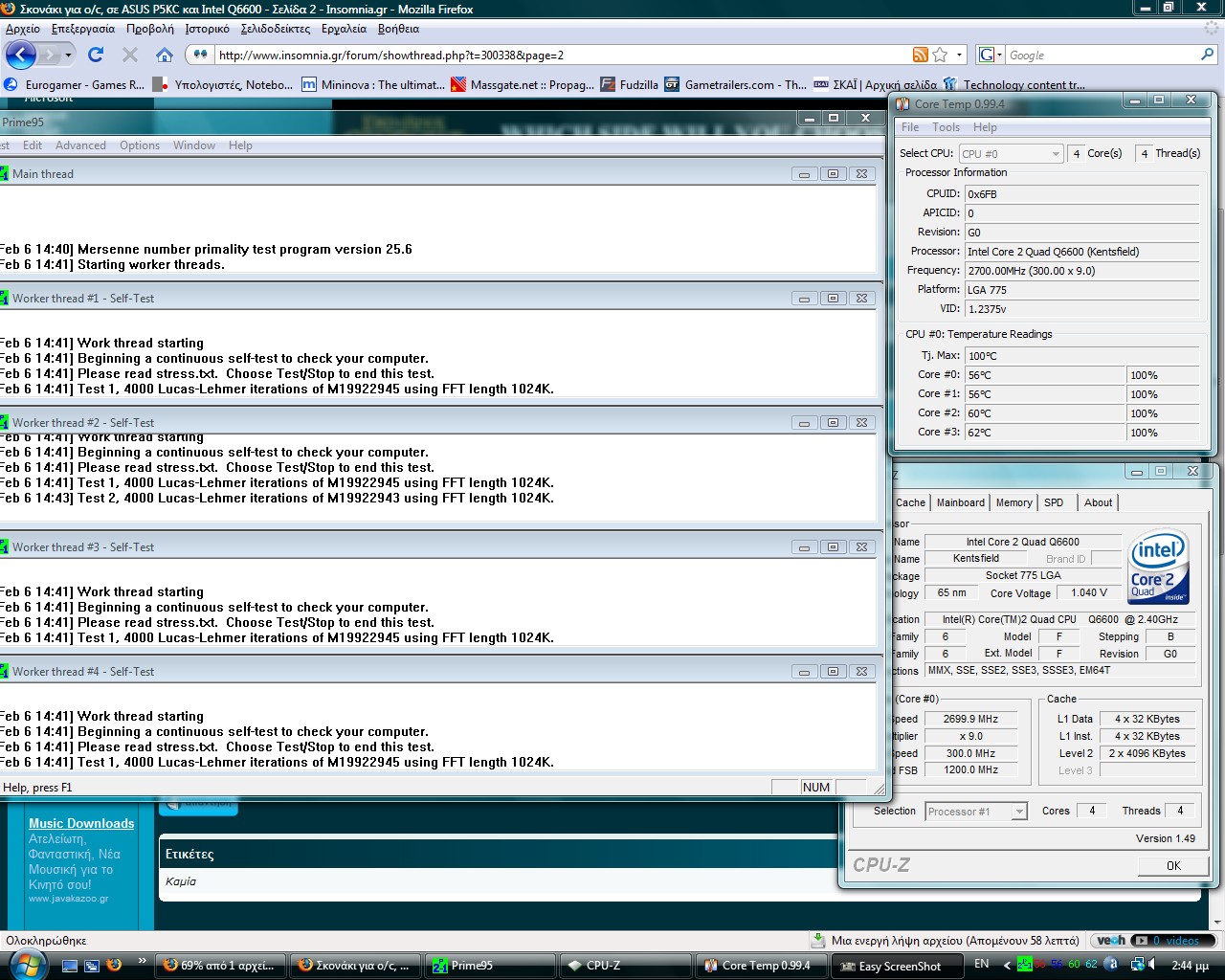Switch to CPU-Z SPD tab

[x=1054, y=502]
